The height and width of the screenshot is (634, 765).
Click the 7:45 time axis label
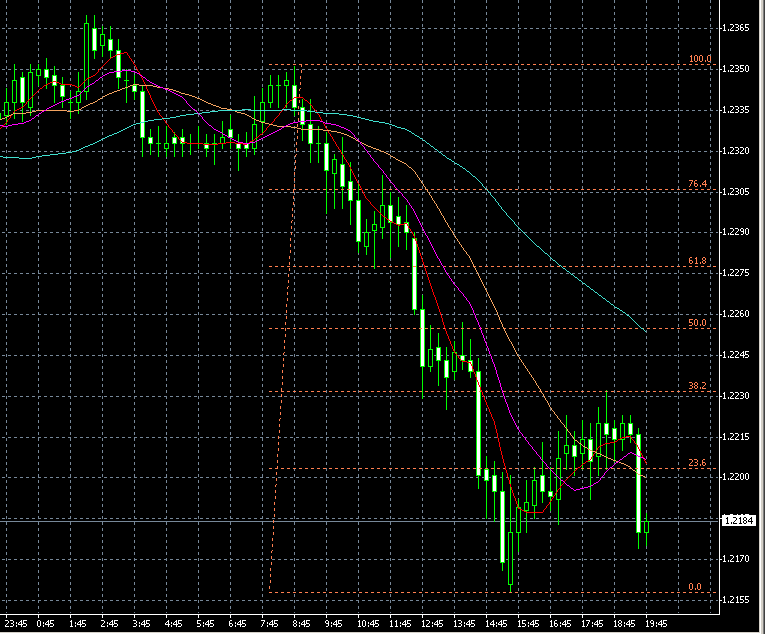(x=269, y=624)
